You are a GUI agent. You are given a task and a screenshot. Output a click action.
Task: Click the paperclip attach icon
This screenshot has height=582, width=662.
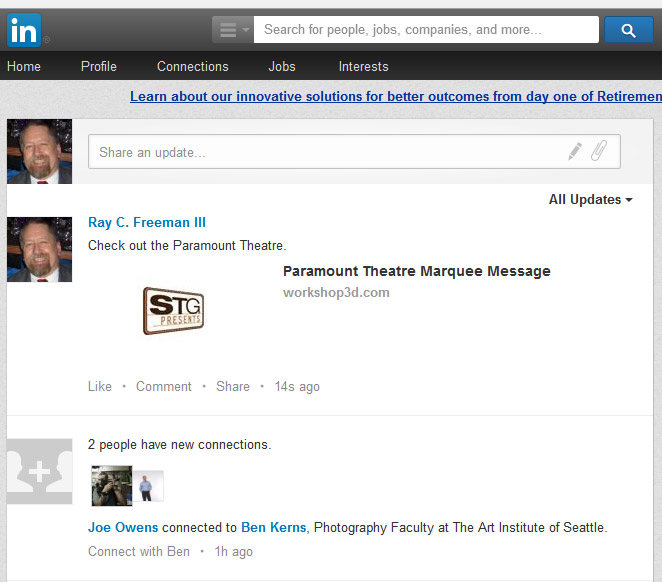[598, 151]
